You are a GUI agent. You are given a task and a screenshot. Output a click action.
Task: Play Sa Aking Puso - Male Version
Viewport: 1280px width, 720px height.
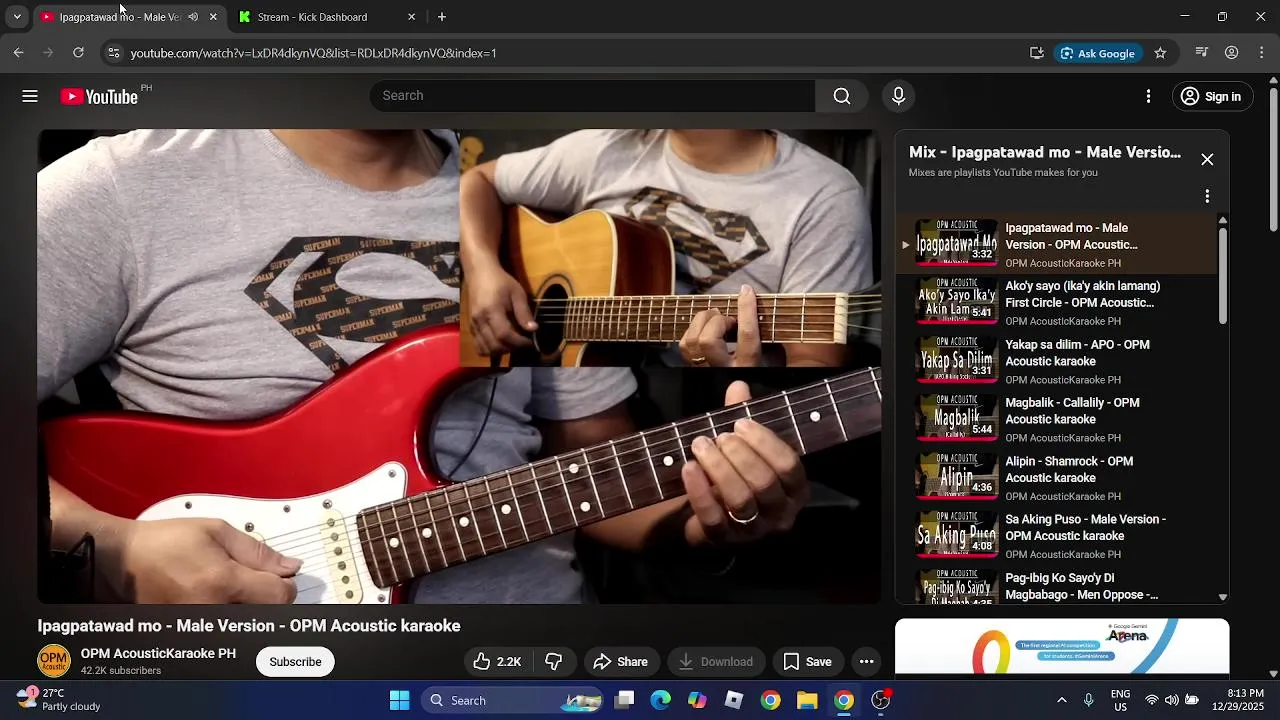click(1056, 536)
